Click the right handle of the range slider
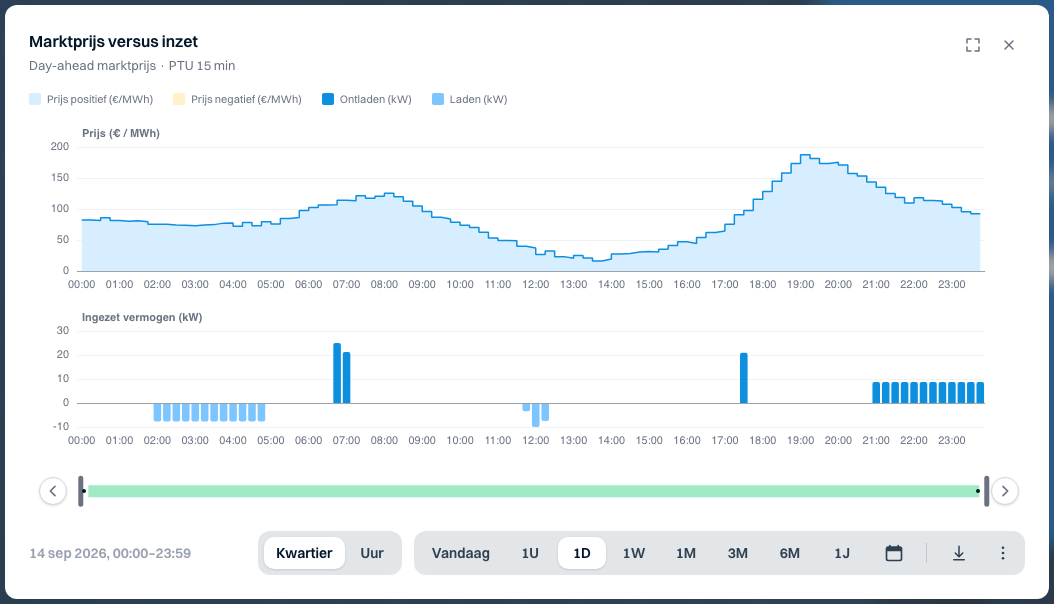 987,491
